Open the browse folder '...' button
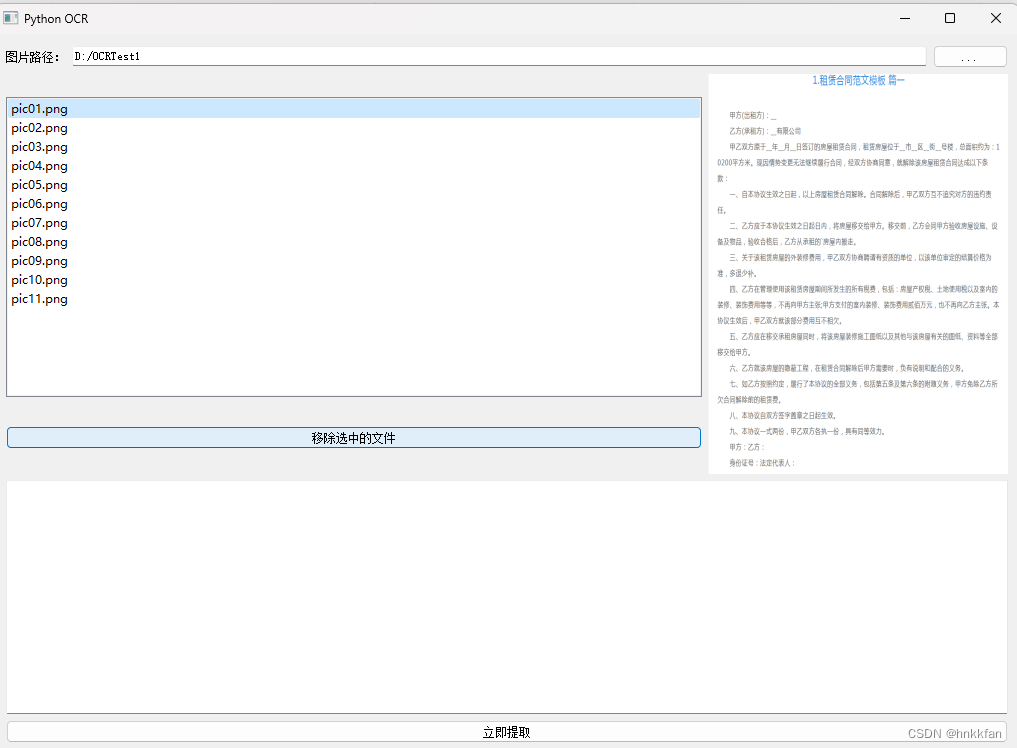Viewport: 1017px width, 748px height. pyautogui.click(x=970, y=56)
